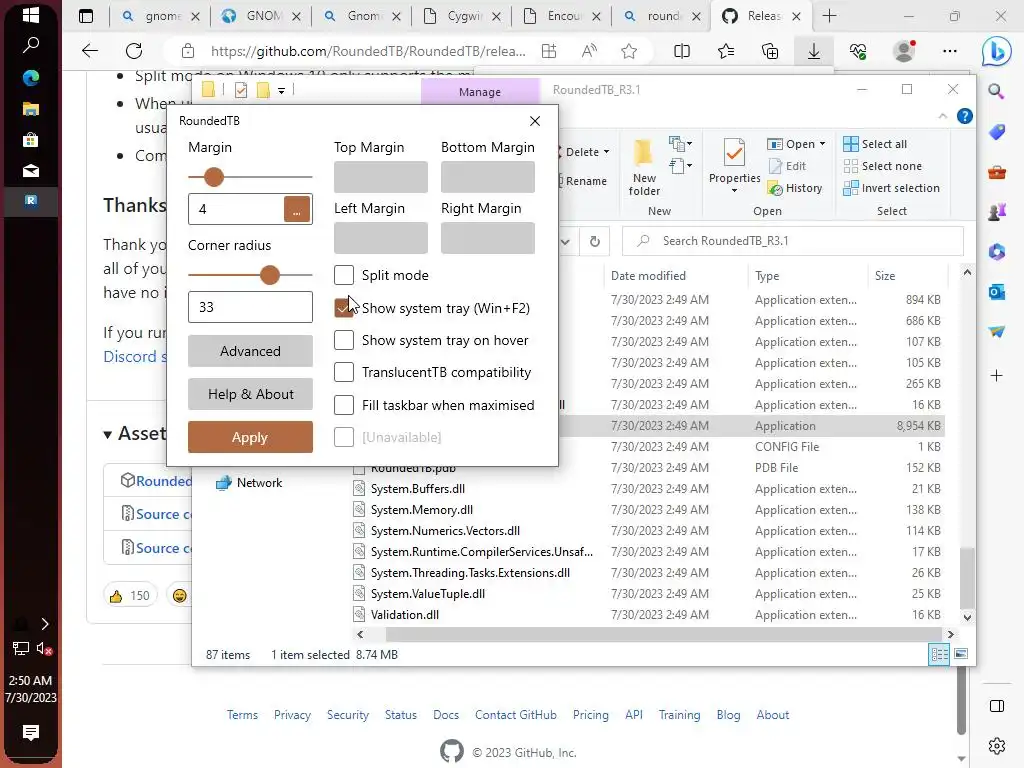
Task: Open File Explorer from taskbar
Action: click(x=31, y=108)
